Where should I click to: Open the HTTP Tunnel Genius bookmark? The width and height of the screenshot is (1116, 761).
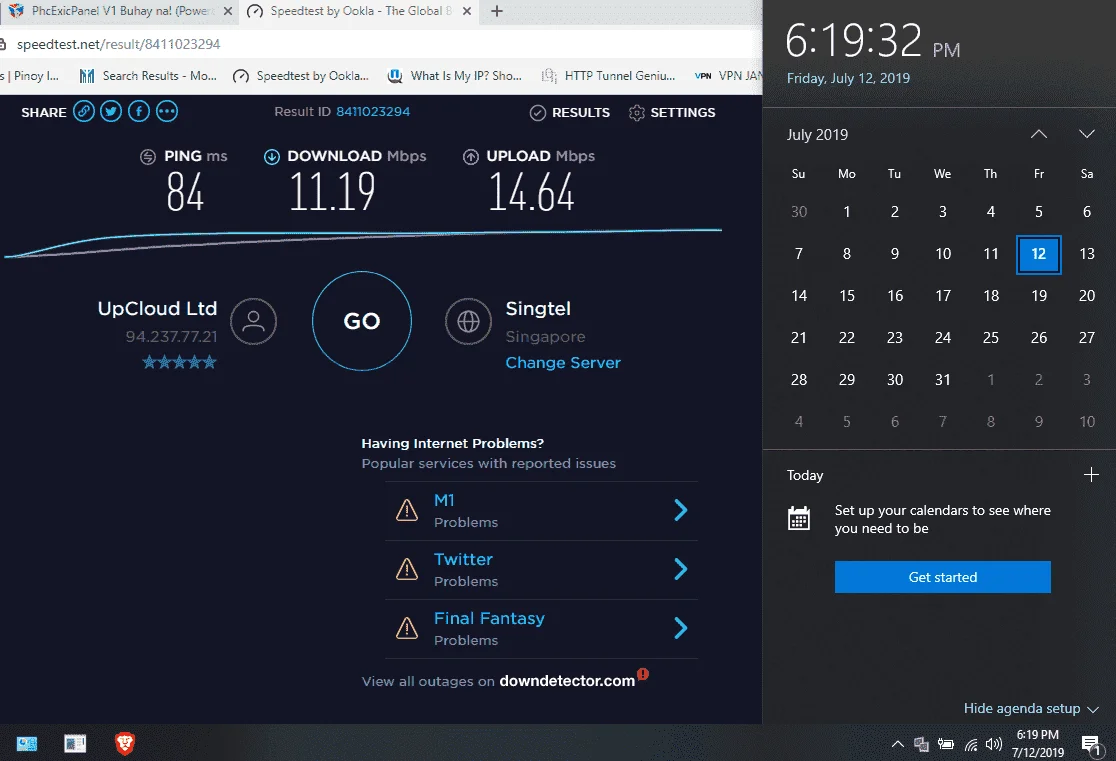pos(609,75)
